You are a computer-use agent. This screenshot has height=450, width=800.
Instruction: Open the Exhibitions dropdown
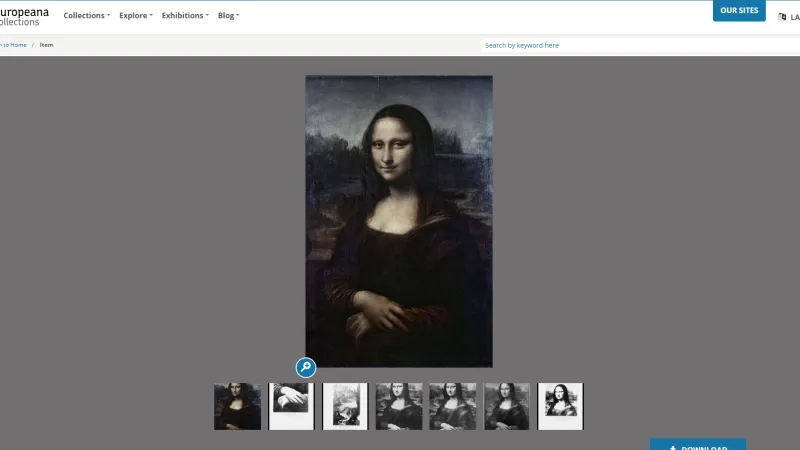[x=185, y=15]
